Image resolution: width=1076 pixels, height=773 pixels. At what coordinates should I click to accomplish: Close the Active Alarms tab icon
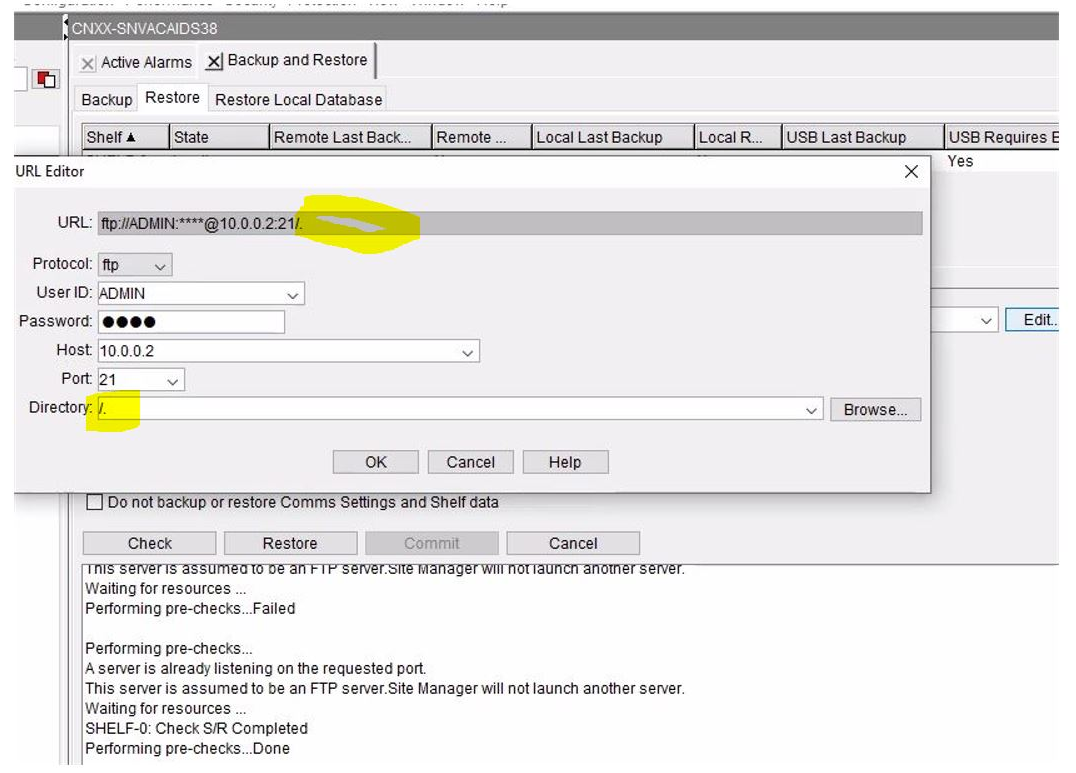pos(88,63)
